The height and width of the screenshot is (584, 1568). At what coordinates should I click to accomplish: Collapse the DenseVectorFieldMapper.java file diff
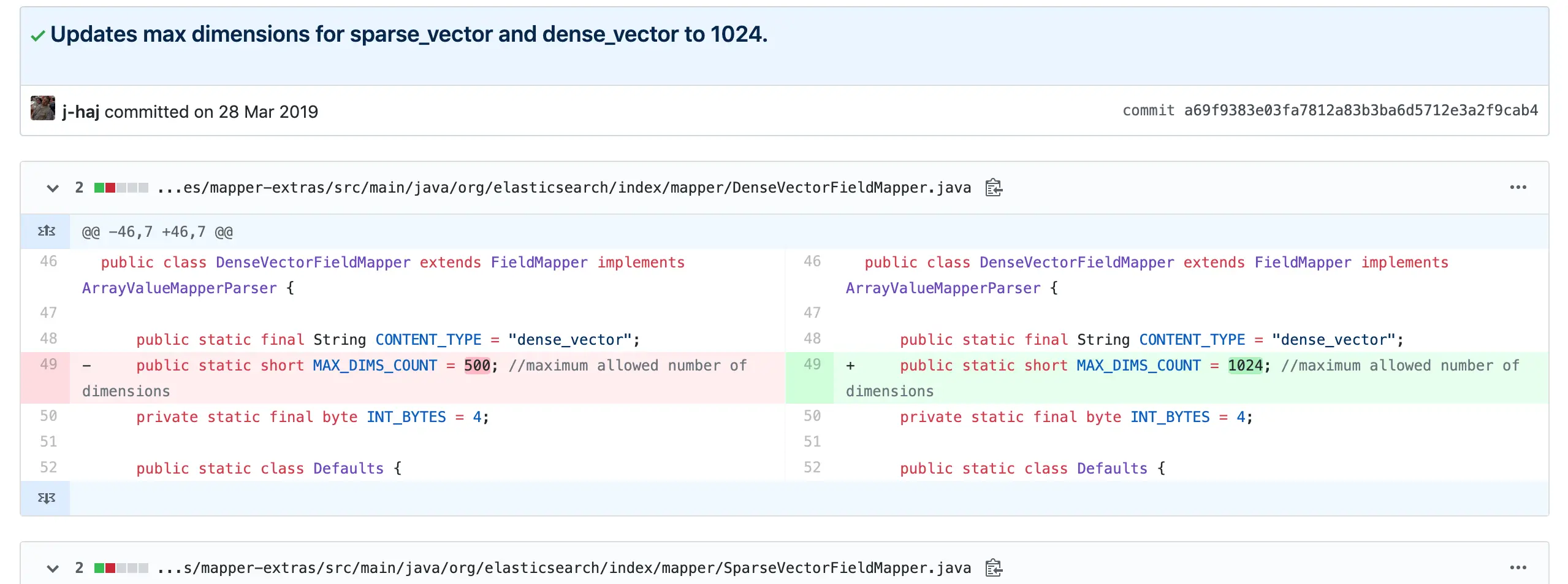pyautogui.click(x=53, y=188)
